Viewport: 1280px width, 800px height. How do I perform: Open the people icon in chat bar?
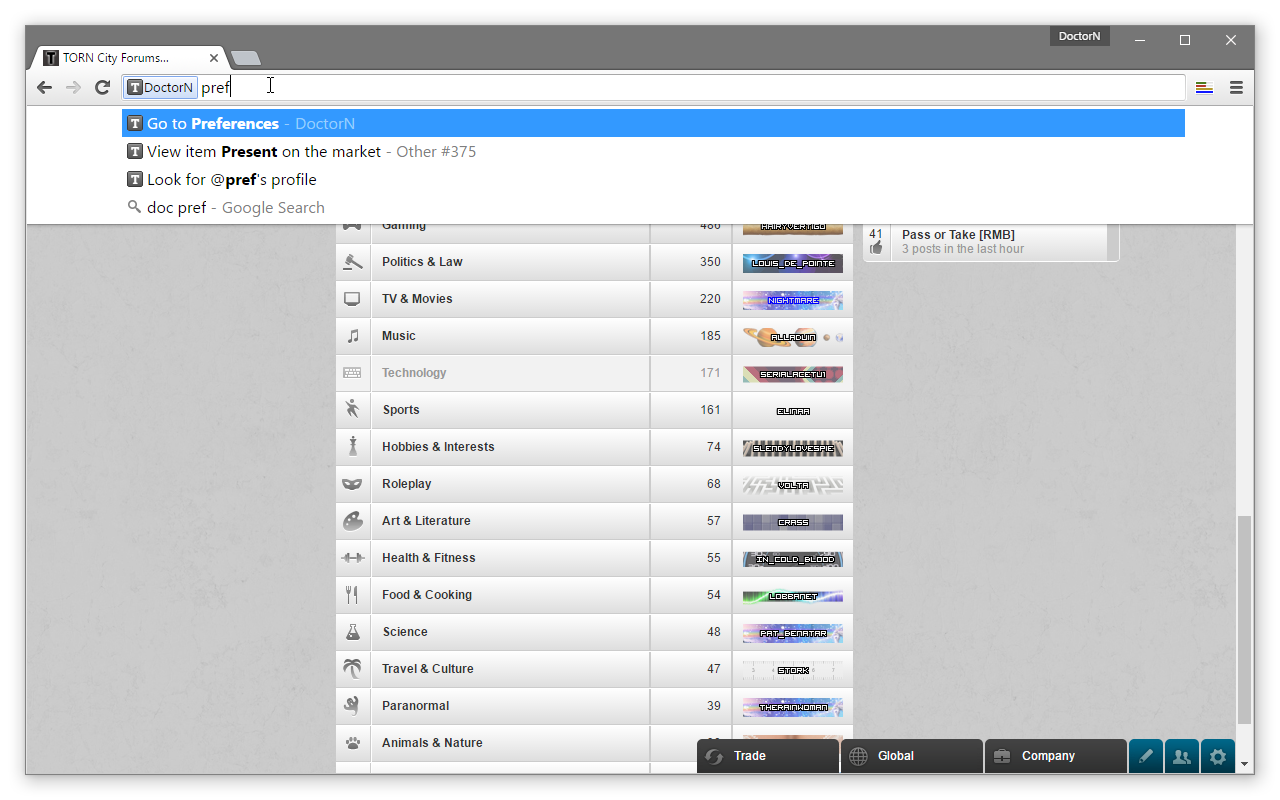click(1181, 757)
